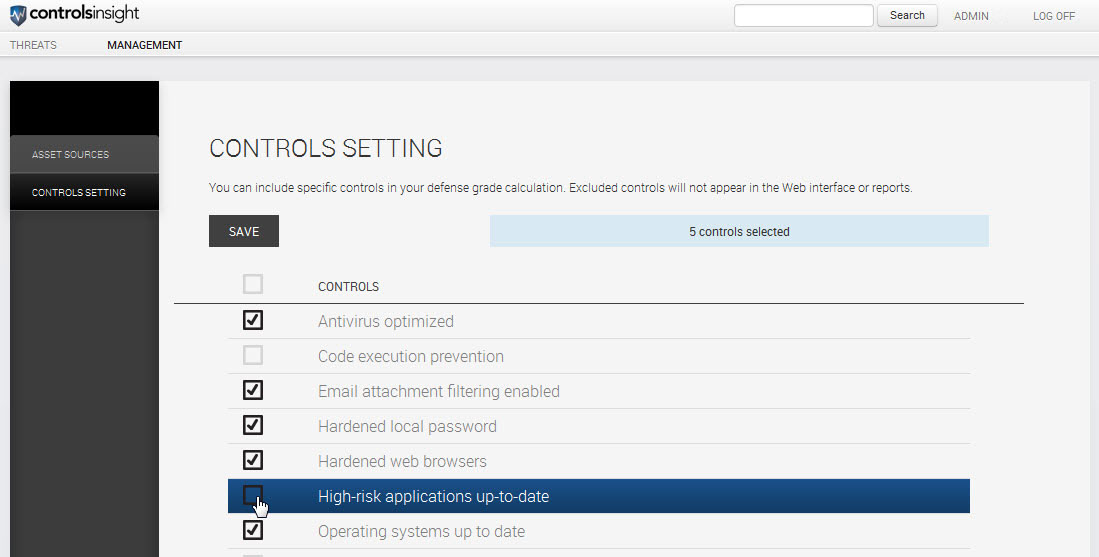Uncheck the Hardened web browsers checkbox
This screenshot has height=557, width=1099.
click(x=253, y=461)
